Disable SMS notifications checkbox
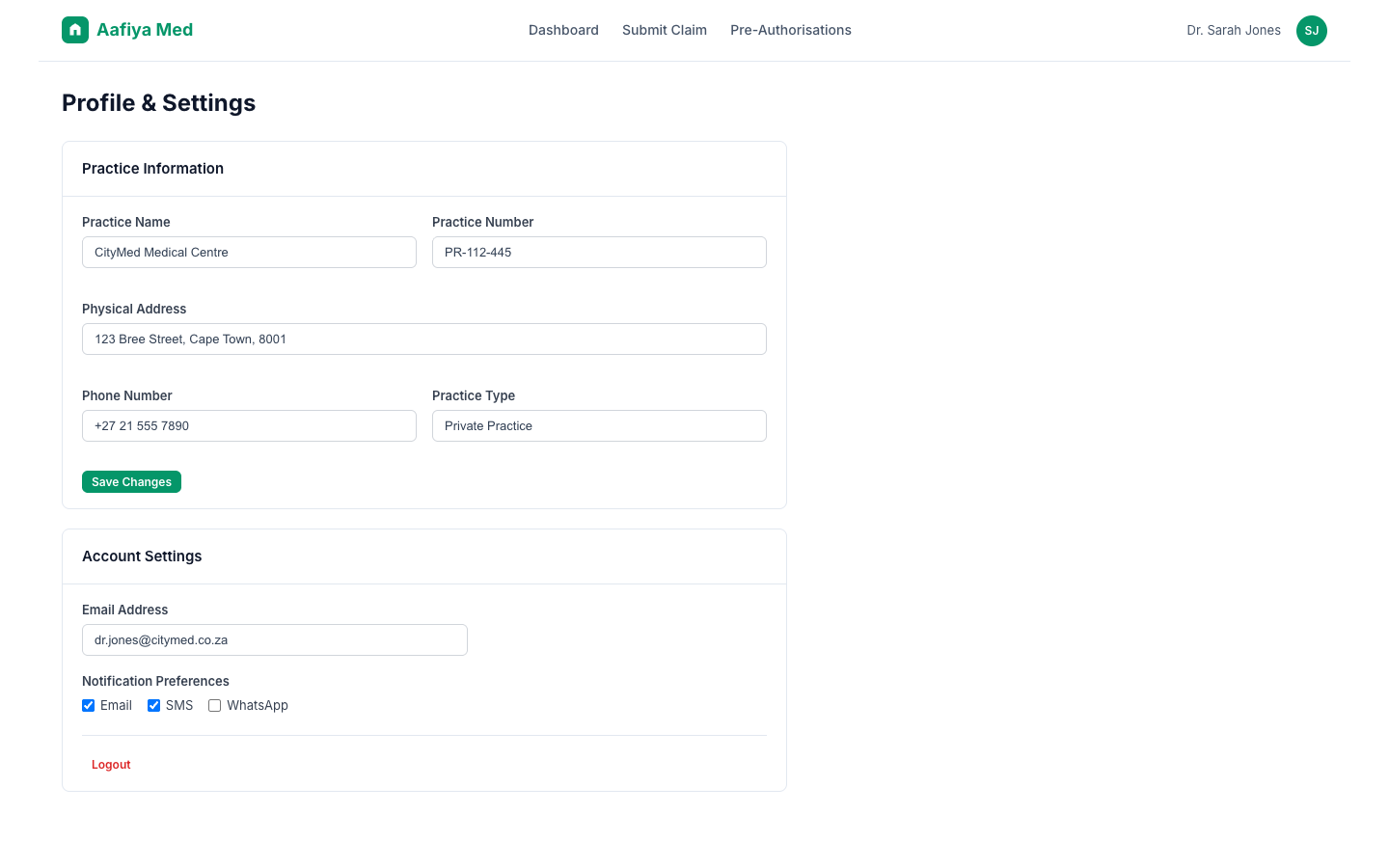The image size is (1389, 868). pos(153,706)
